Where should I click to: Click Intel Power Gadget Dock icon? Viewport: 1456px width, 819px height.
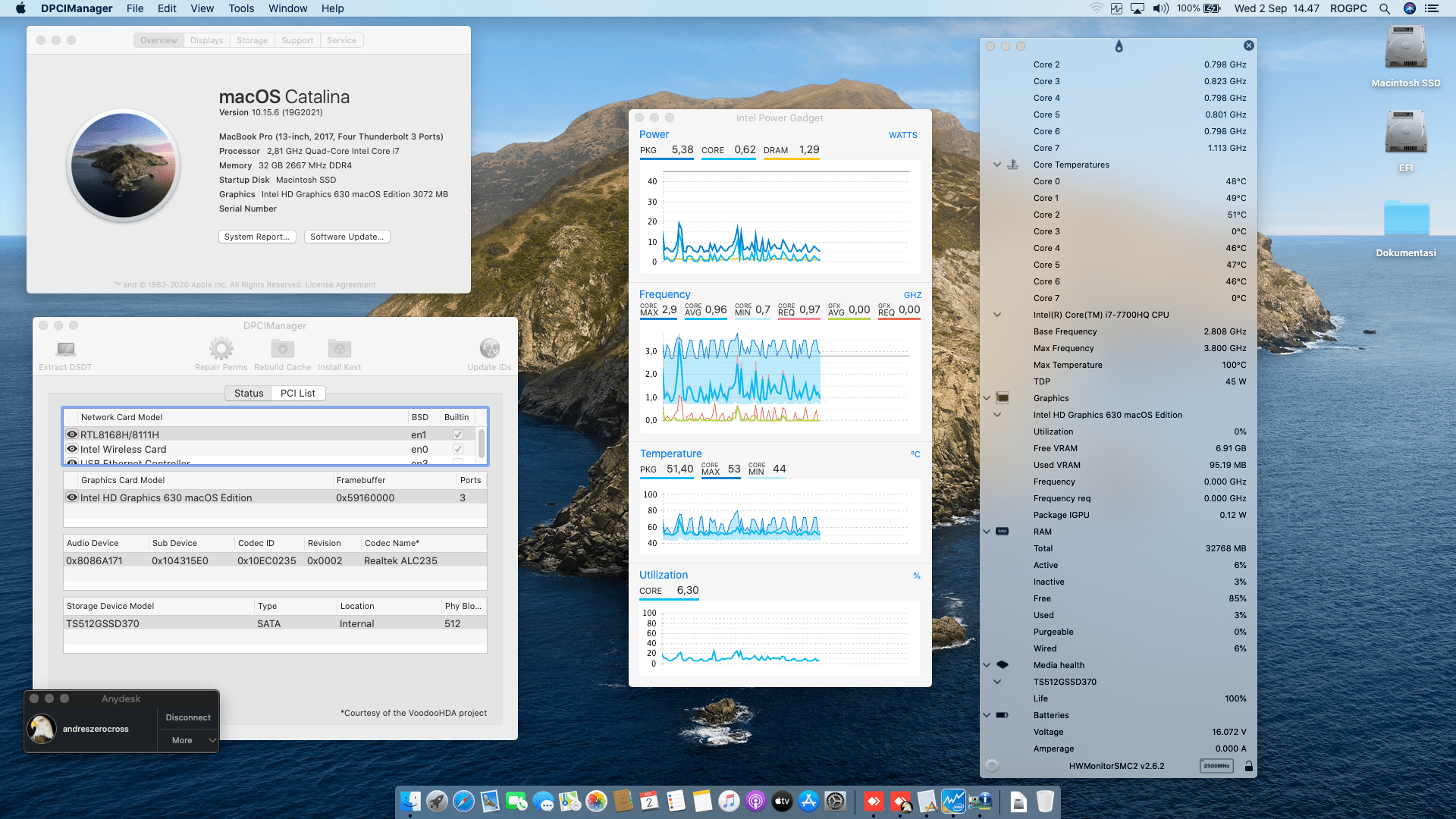pos(953,801)
